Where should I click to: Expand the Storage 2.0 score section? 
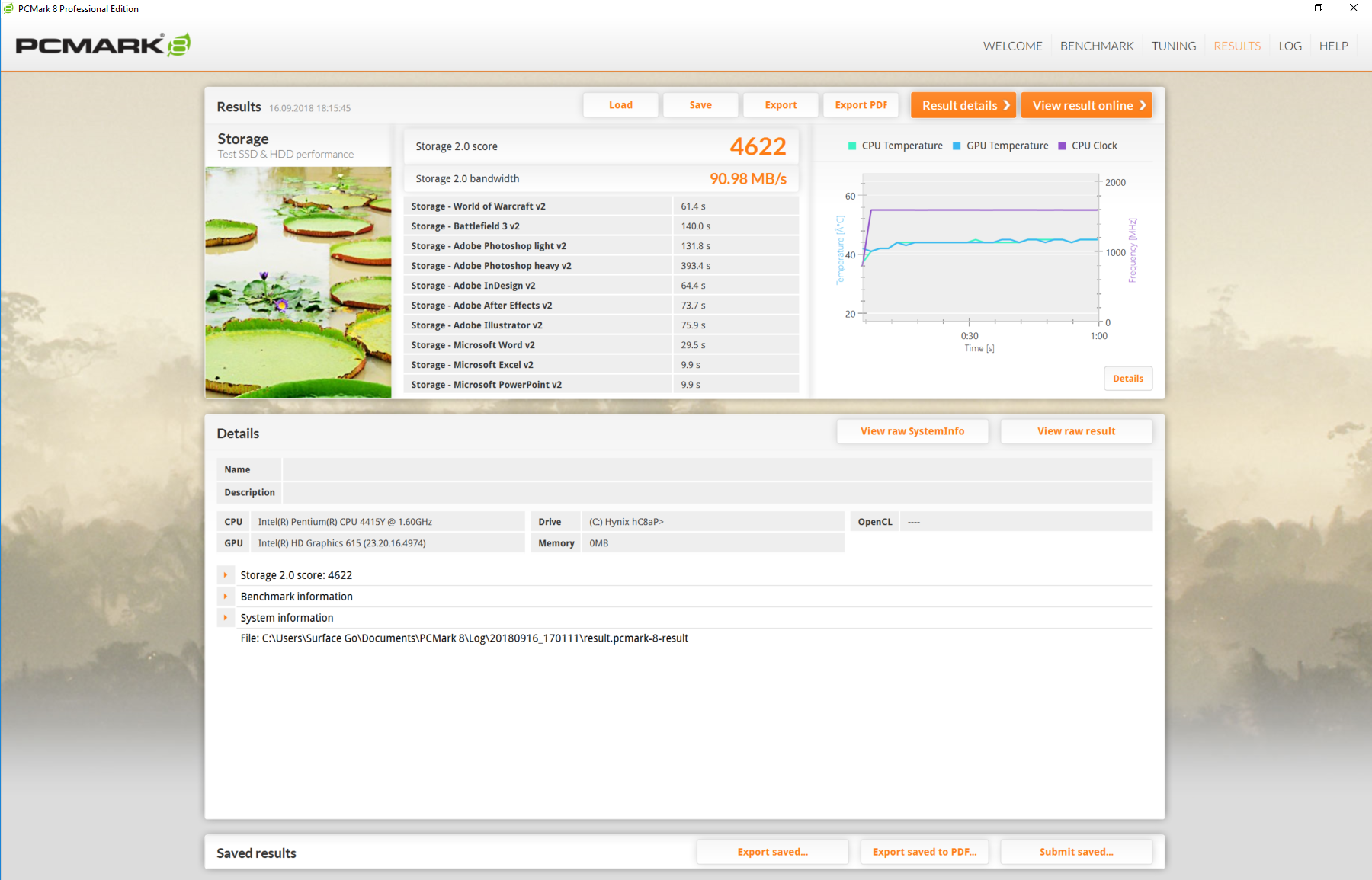[x=226, y=575]
